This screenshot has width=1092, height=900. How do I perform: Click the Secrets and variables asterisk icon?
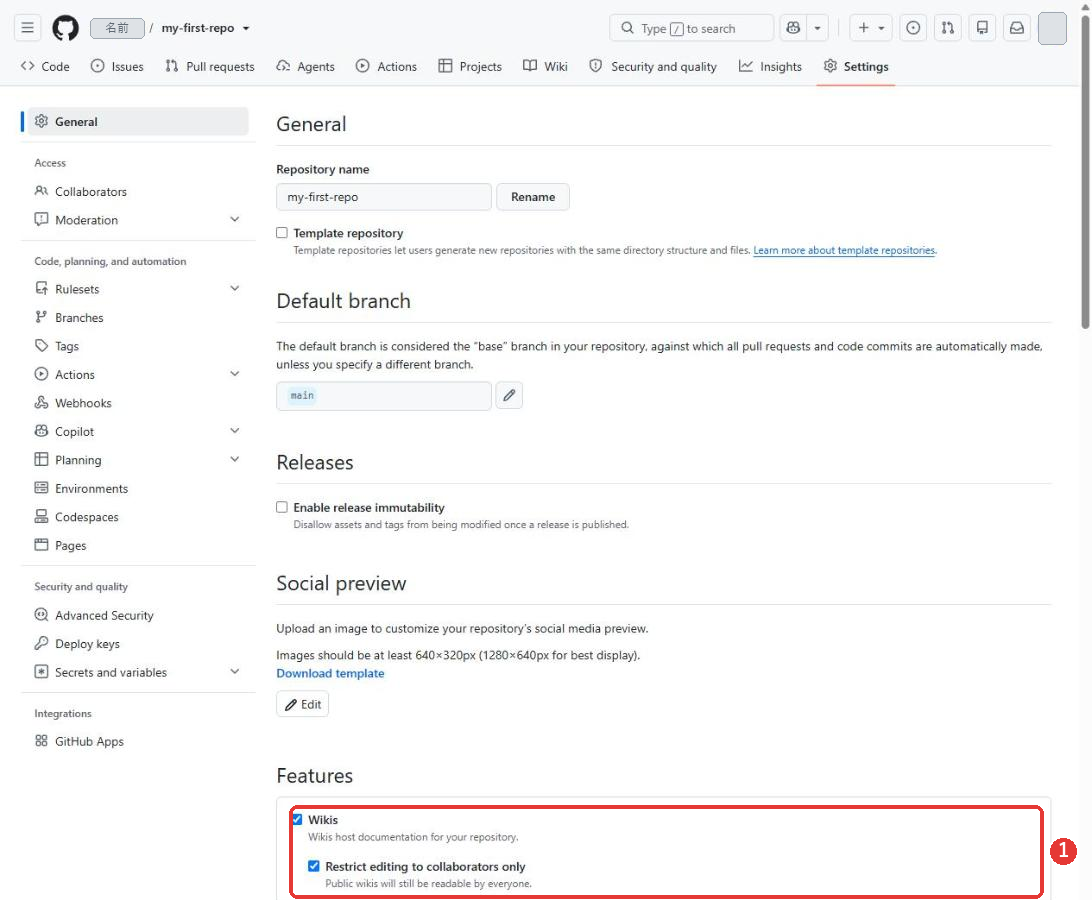[42, 672]
